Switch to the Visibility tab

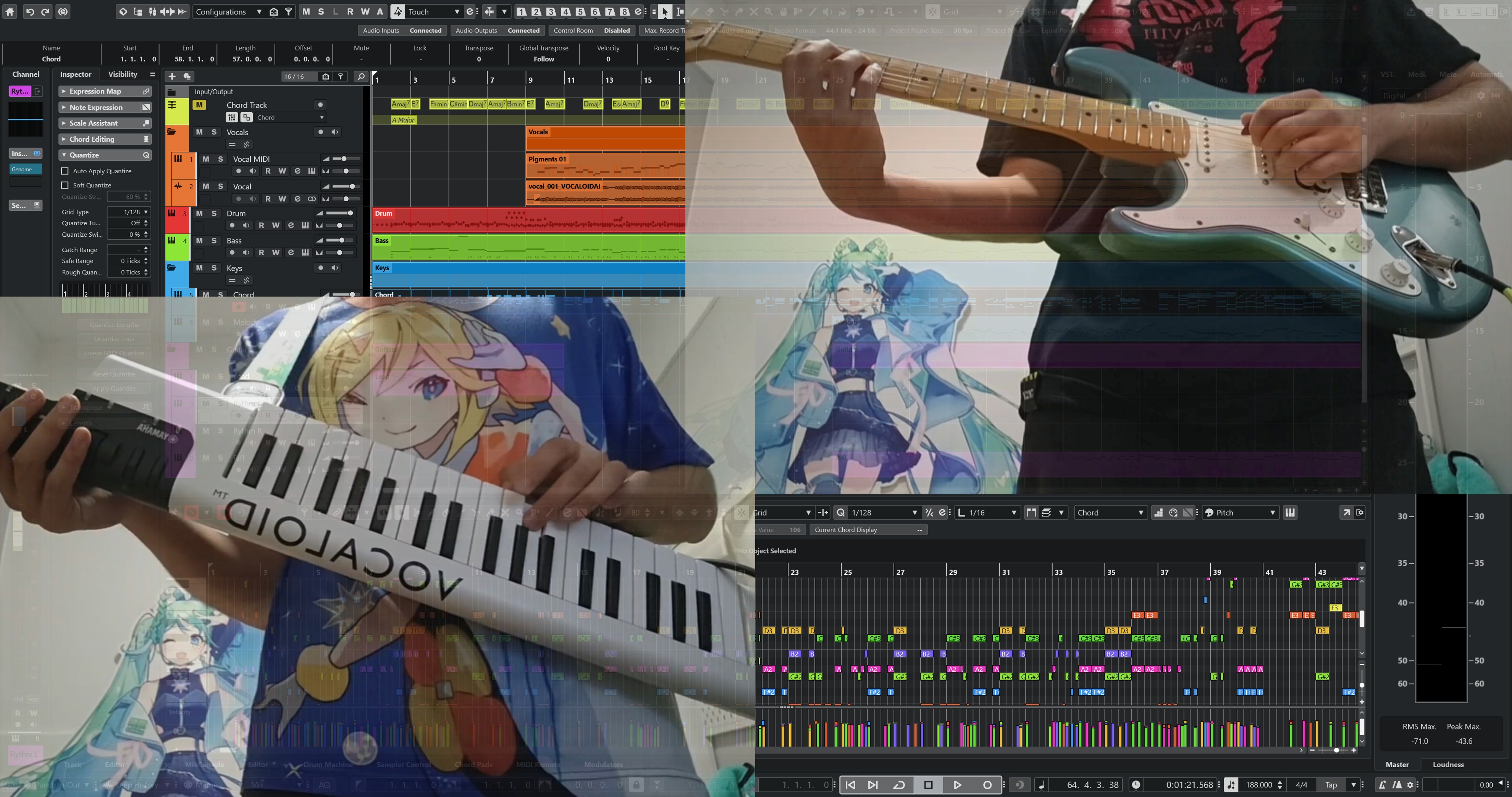pos(123,74)
